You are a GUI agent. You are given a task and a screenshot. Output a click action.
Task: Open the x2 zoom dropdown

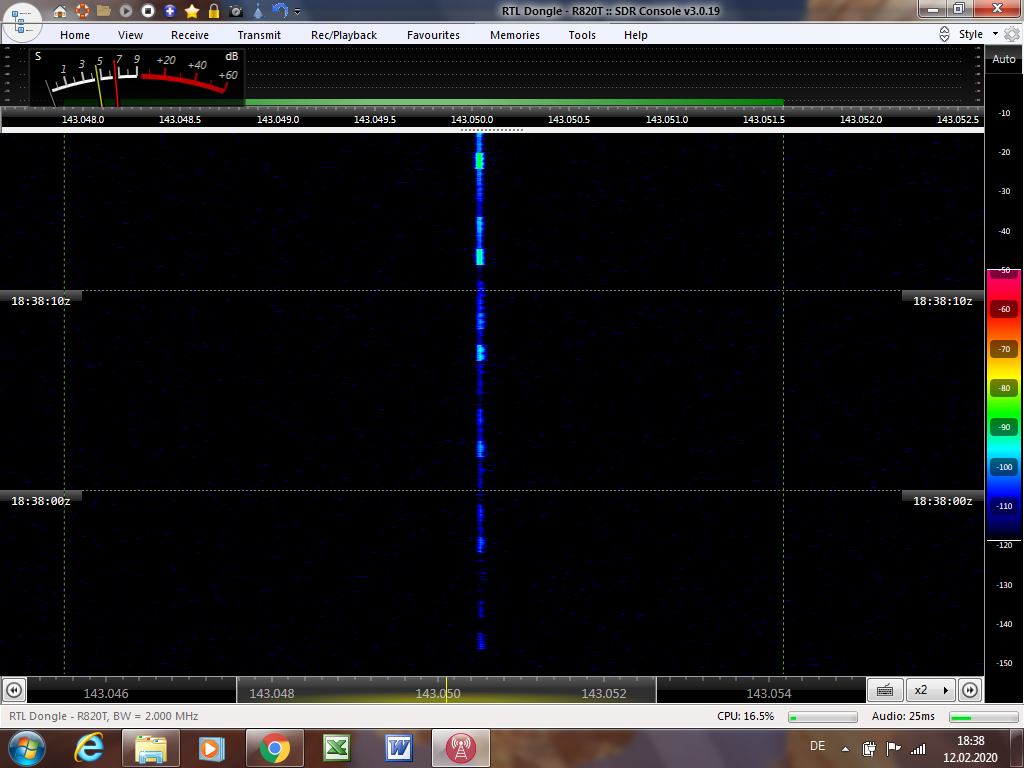click(x=931, y=690)
